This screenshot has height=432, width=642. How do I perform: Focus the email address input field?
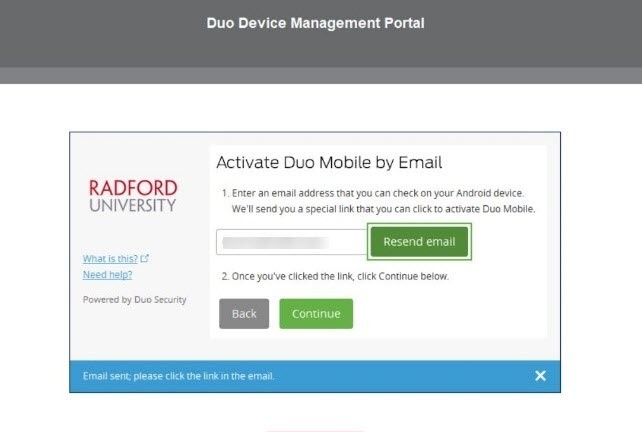tap(292, 242)
